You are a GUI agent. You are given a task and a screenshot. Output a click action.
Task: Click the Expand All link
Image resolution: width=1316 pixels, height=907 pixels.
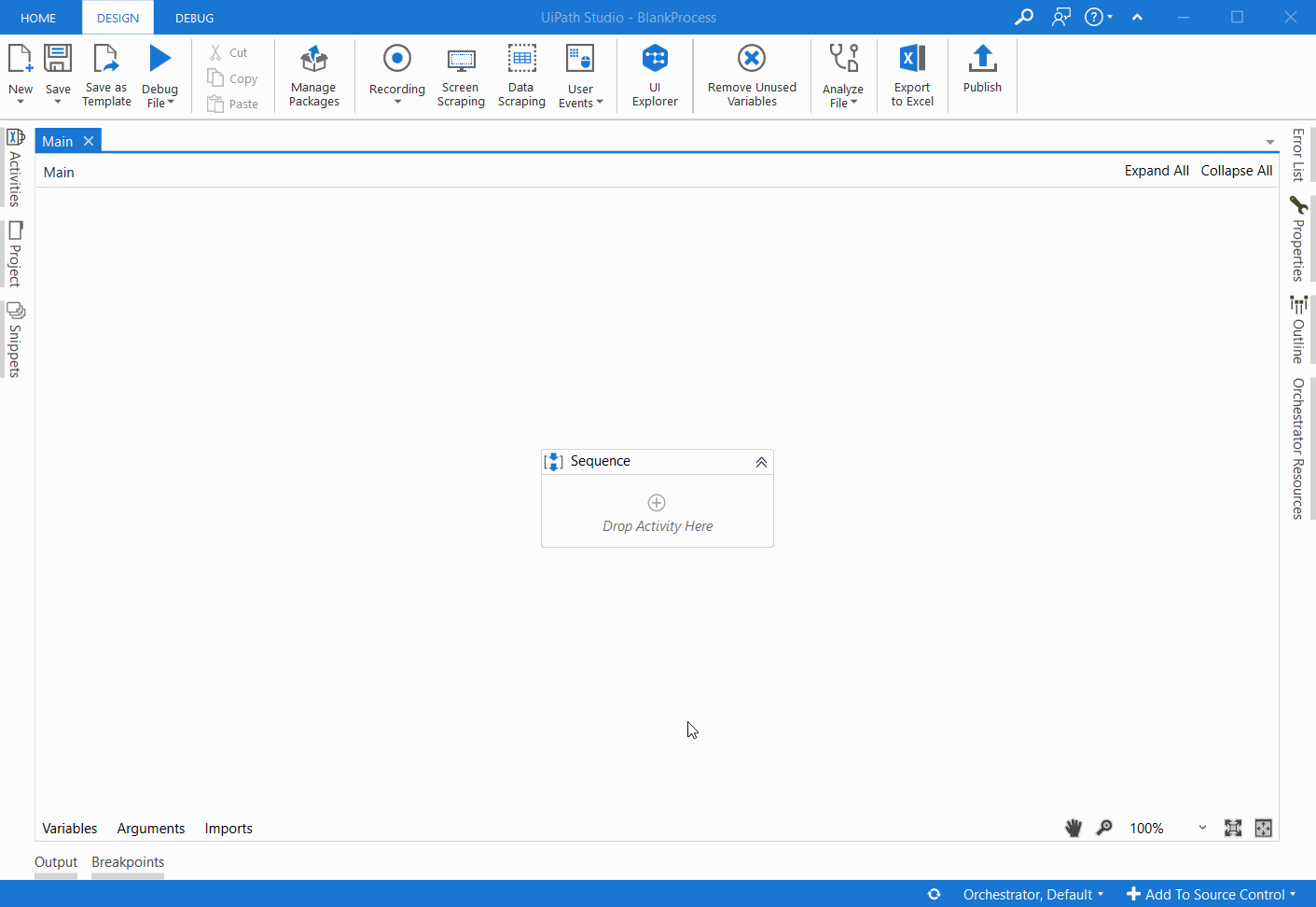click(1157, 171)
